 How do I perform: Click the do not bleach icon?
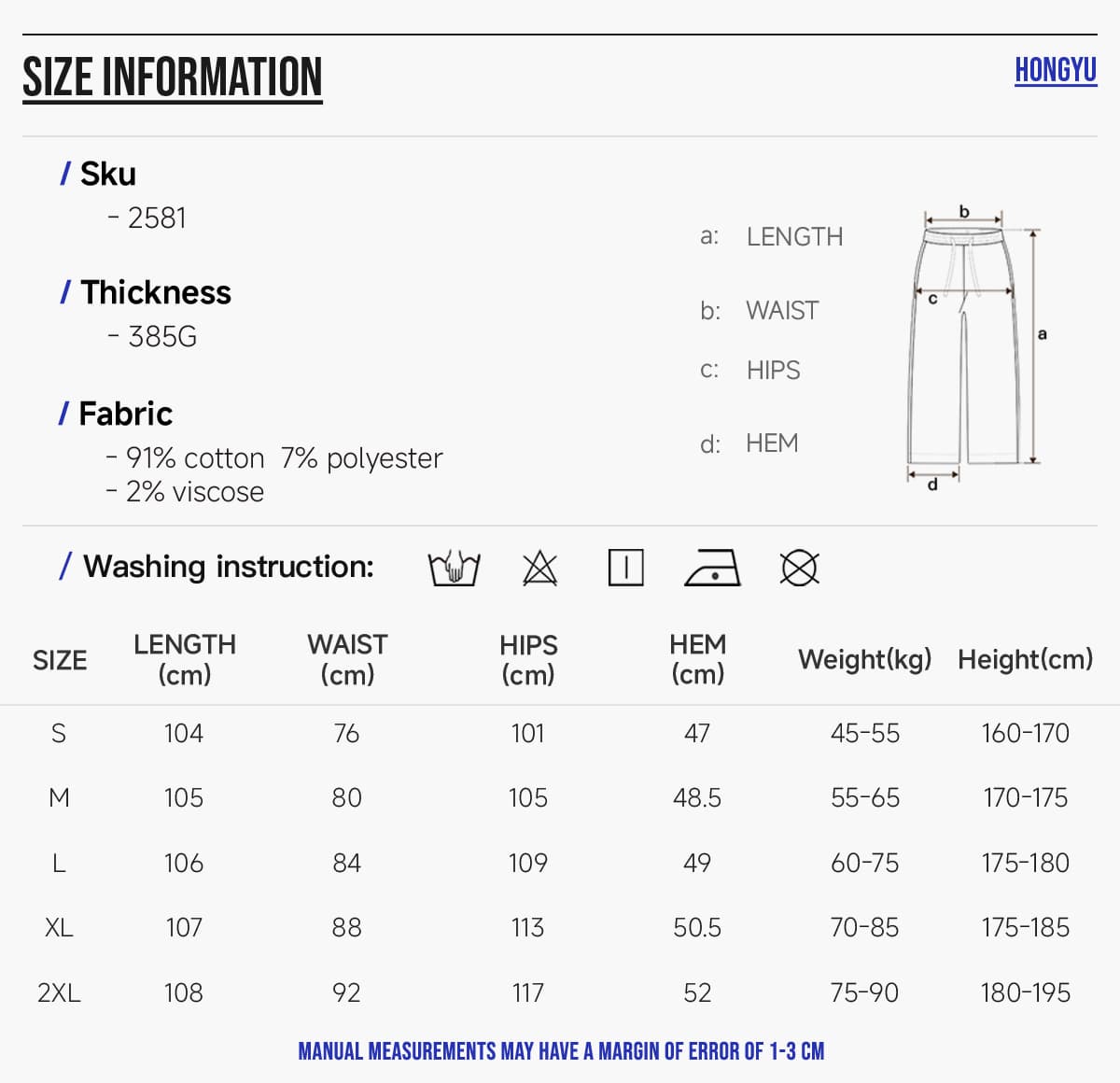point(540,568)
